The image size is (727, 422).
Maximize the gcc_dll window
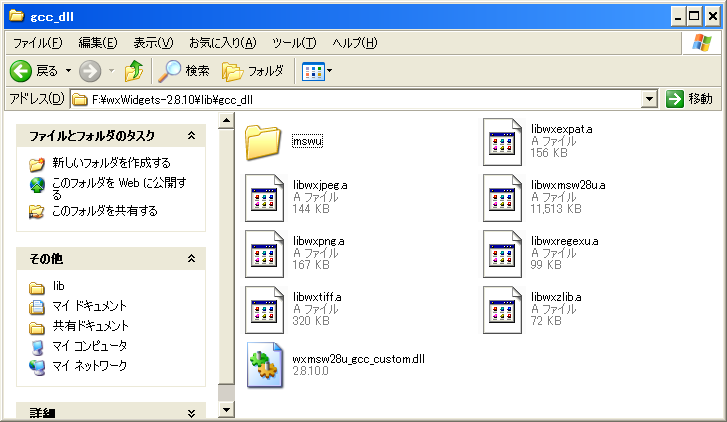[x=695, y=17]
